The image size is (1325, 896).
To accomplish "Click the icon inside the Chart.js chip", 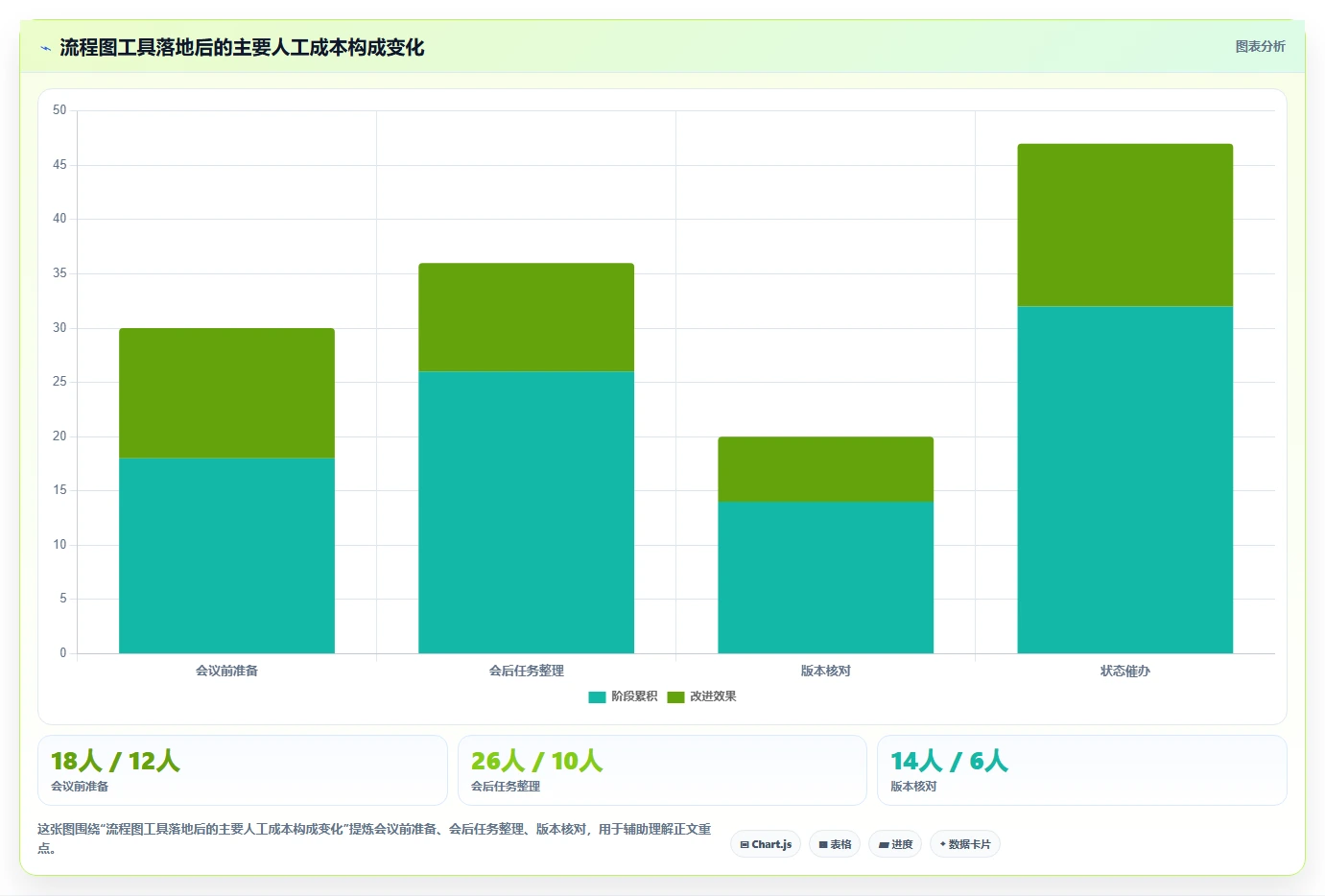I will pyautogui.click(x=745, y=845).
